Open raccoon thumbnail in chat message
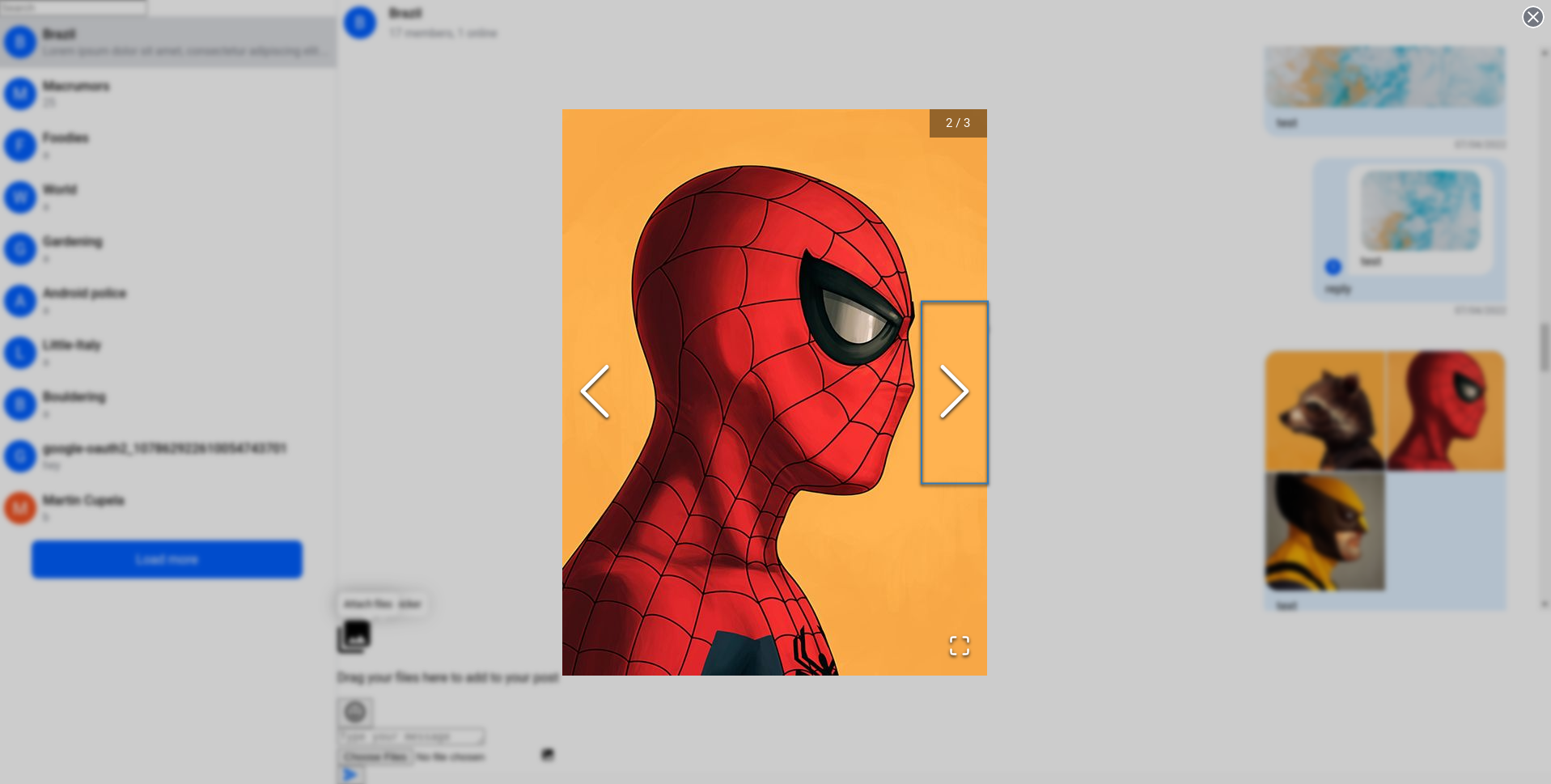 1324,411
